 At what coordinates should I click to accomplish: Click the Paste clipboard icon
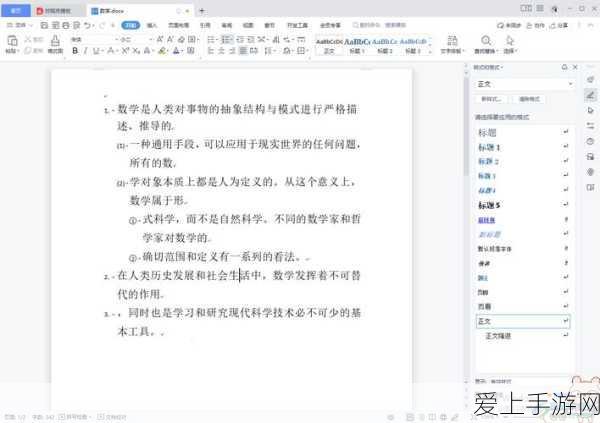coord(12,41)
